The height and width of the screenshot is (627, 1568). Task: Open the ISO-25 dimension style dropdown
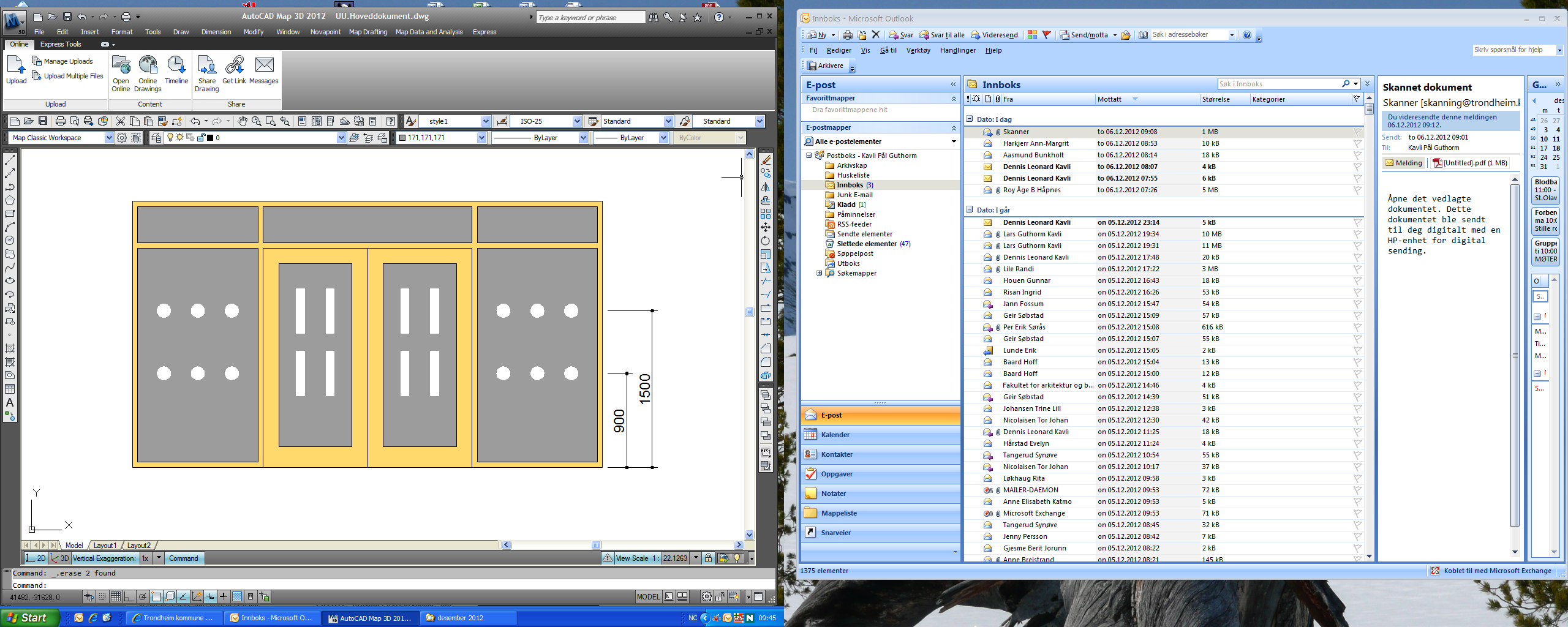point(577,121)
